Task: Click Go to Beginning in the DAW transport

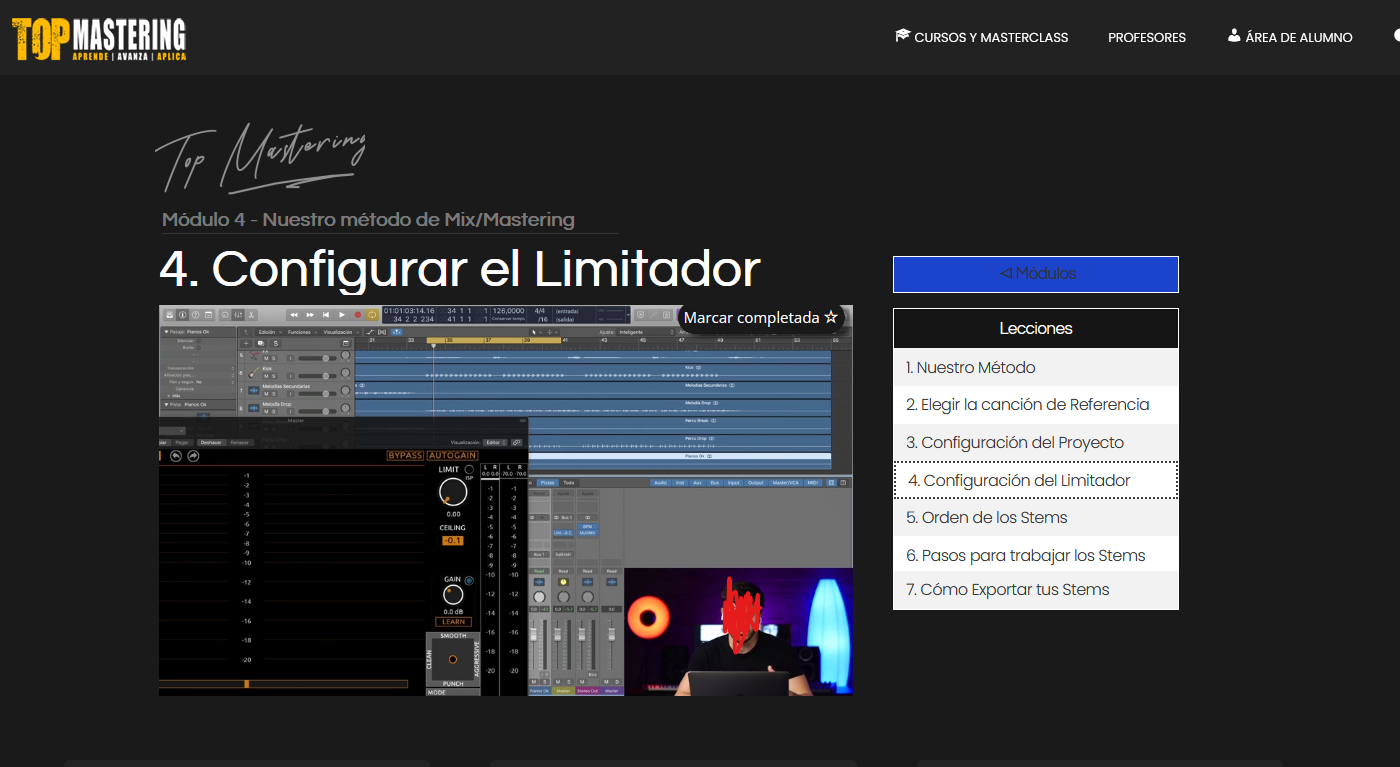Action: coord(326,314)
